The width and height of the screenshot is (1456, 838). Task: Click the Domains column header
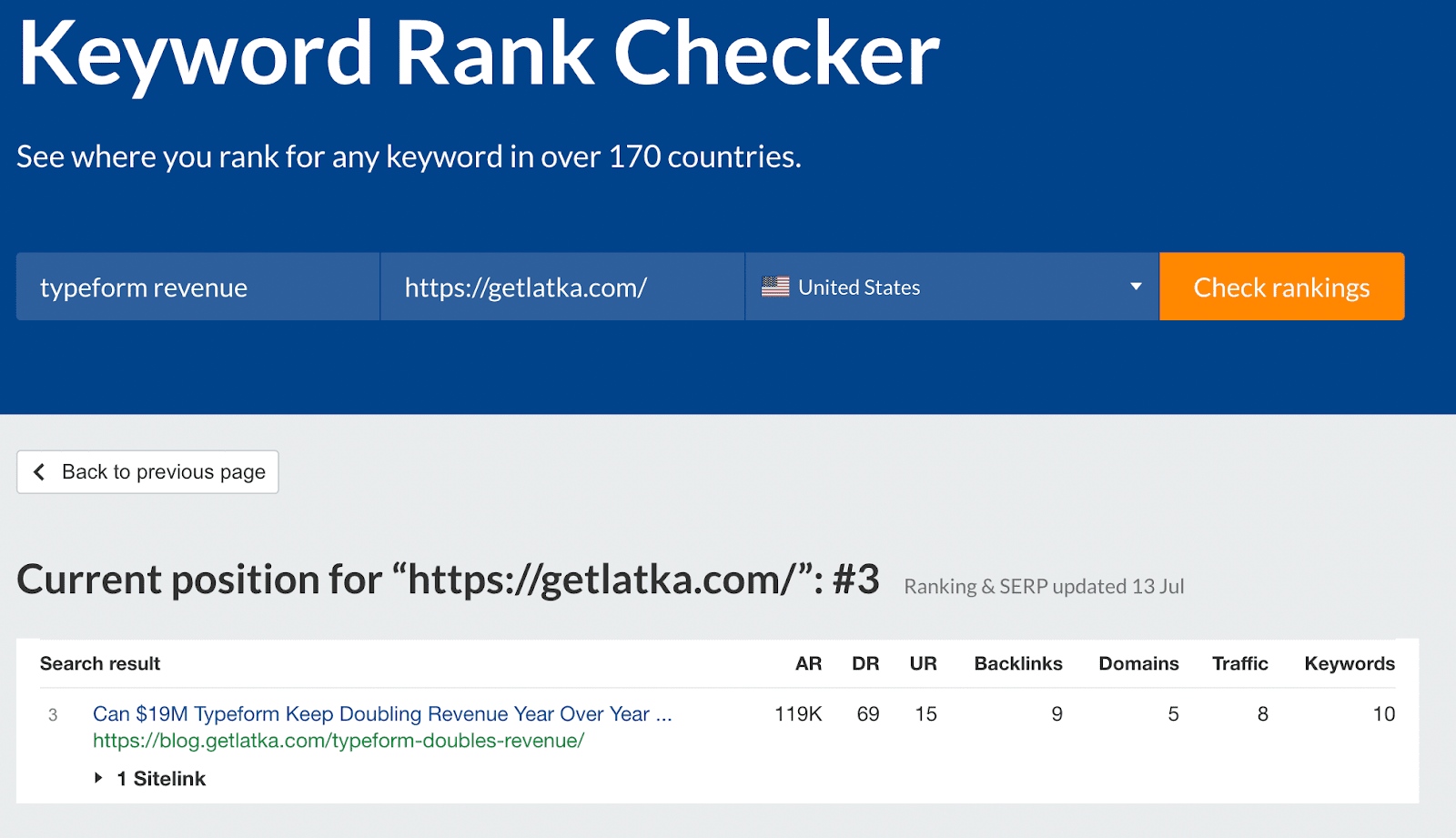[1138, 663]
